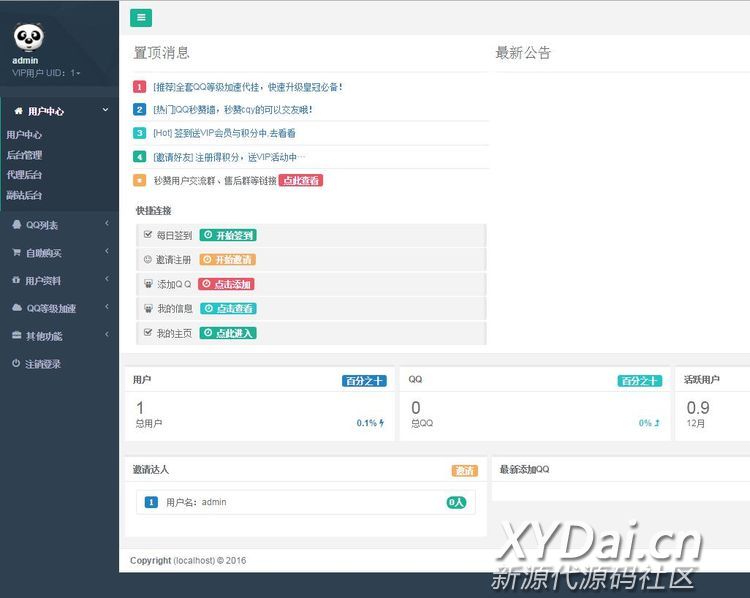Click smiley icon beside 邀请注册
The width and height of the screenshot is (750, 598).
(148, 259)
